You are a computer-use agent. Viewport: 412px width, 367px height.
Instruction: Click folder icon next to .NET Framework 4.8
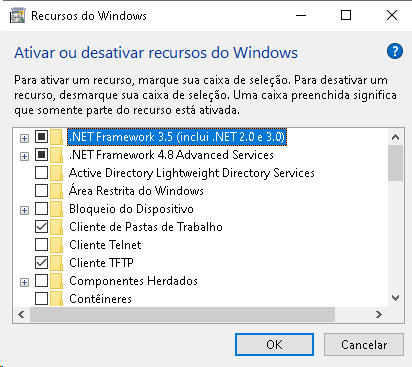tap(57, 155)
